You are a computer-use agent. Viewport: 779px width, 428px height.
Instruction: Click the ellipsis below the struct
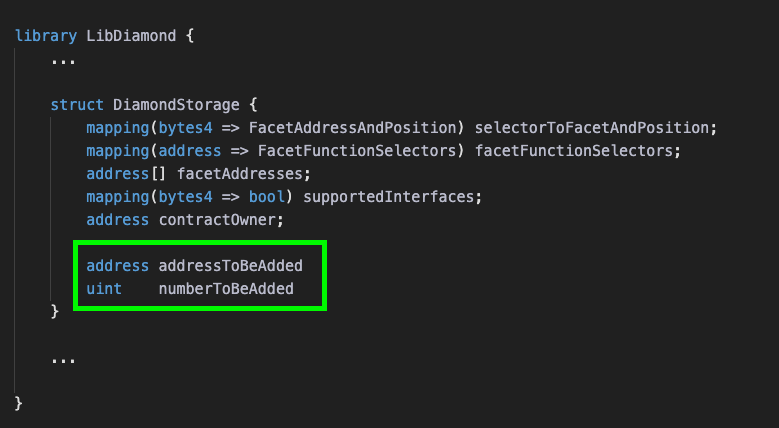(63, 361)
